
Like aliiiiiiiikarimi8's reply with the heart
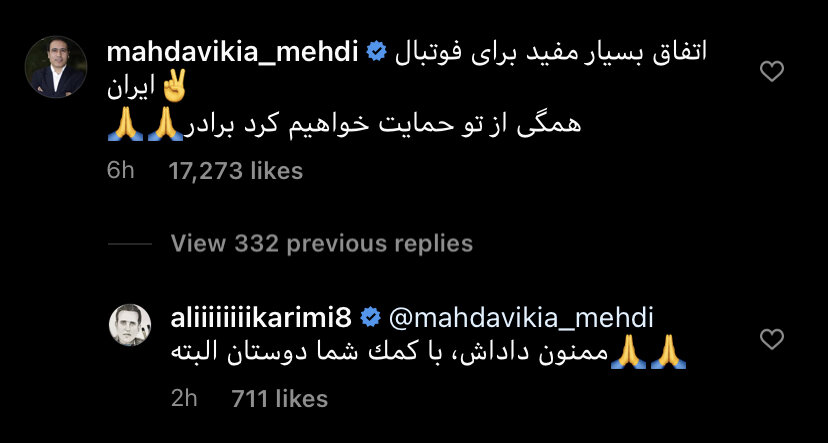[771, 339]
